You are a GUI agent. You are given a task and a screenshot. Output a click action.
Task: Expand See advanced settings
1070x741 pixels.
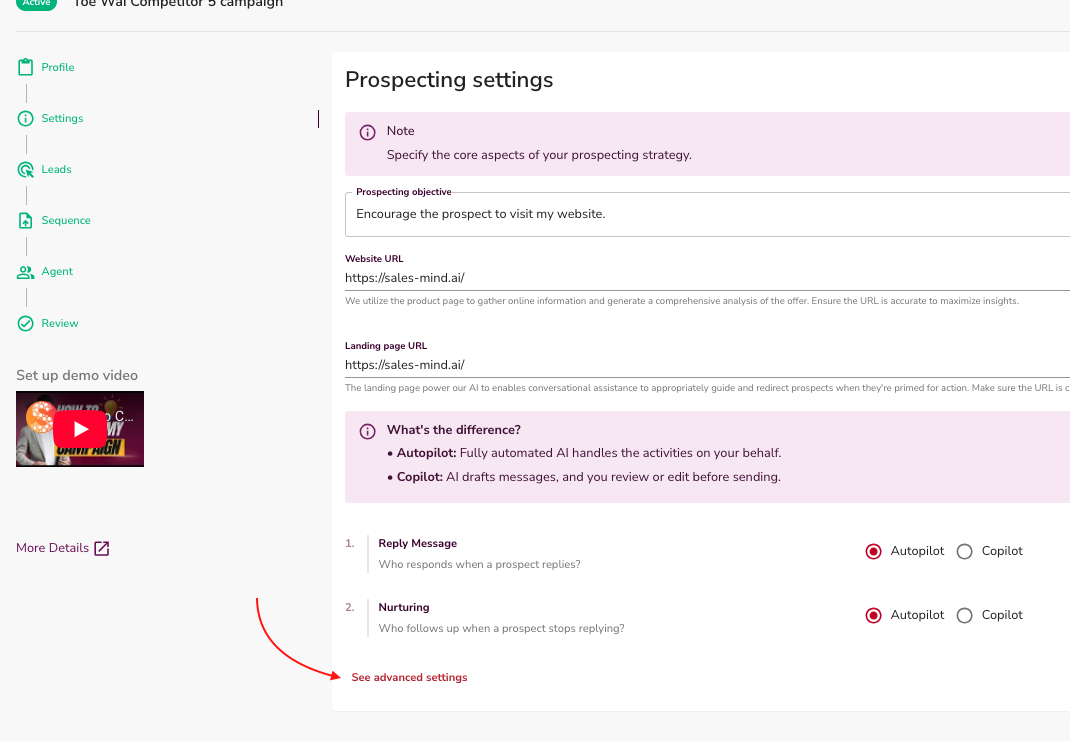point(409,678)
